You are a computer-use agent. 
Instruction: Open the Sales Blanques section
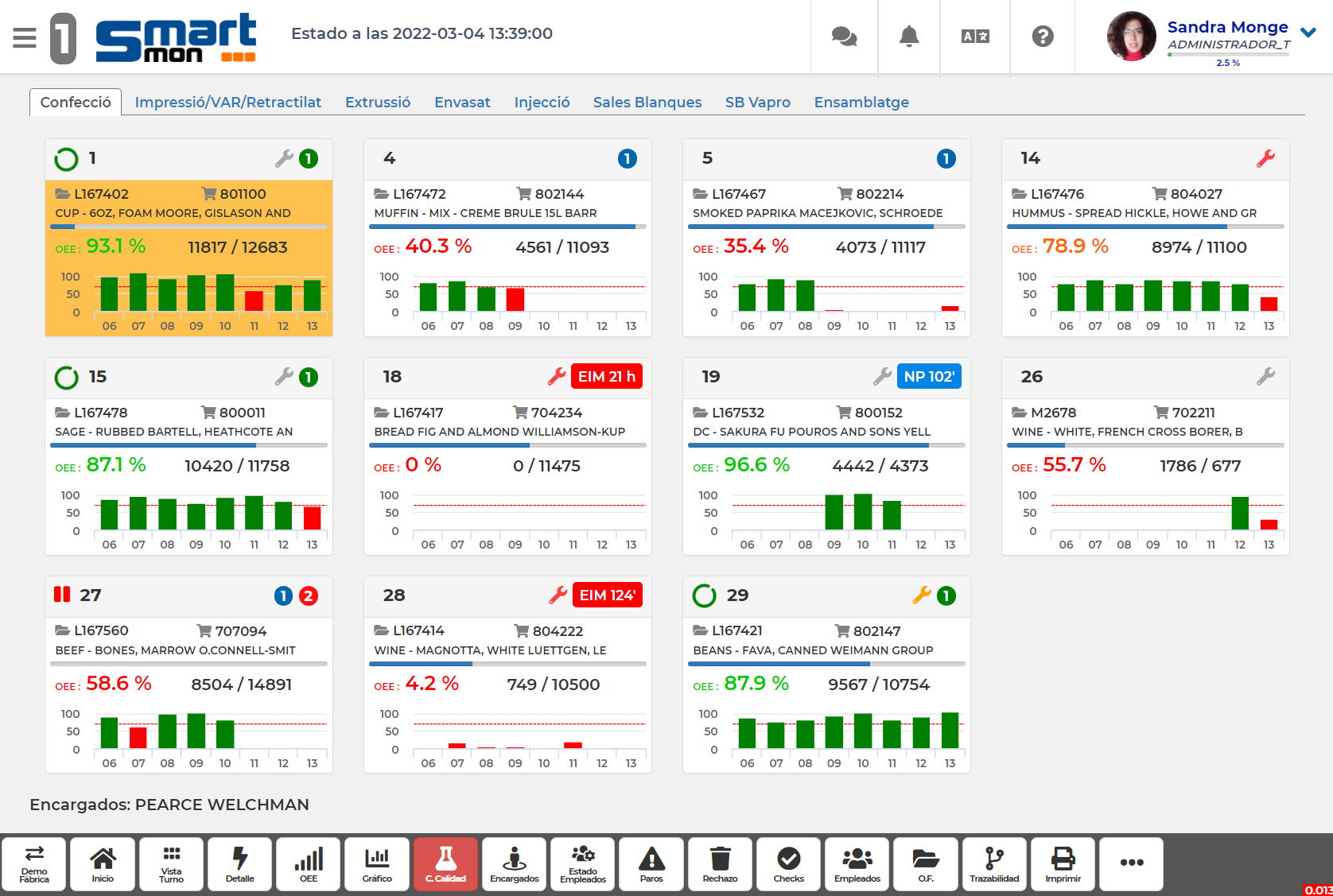pyautogui.click(x=647, y=102)
